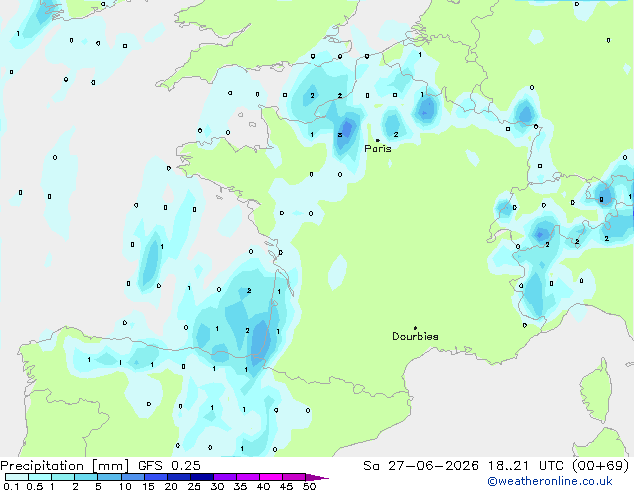Click the GFS 0.25 model label
Viewport: 634px width, 490px height.
click(x=169, y=466)
